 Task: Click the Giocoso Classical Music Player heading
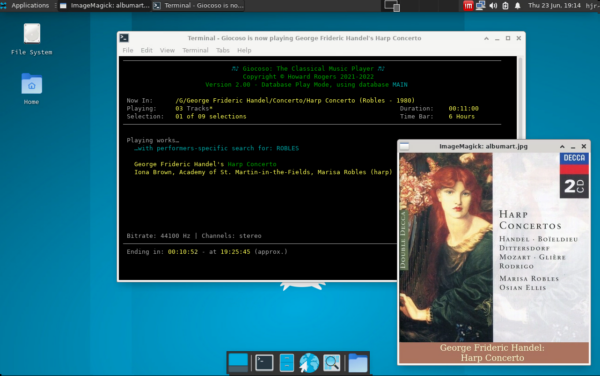pos(308,68)
